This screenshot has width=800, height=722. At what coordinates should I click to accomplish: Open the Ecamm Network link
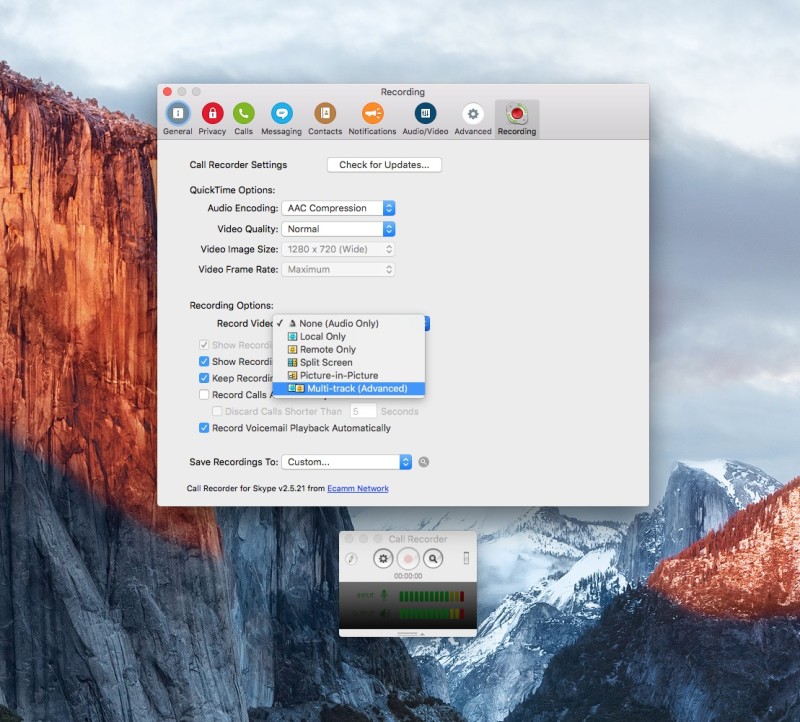coord(358,488)
